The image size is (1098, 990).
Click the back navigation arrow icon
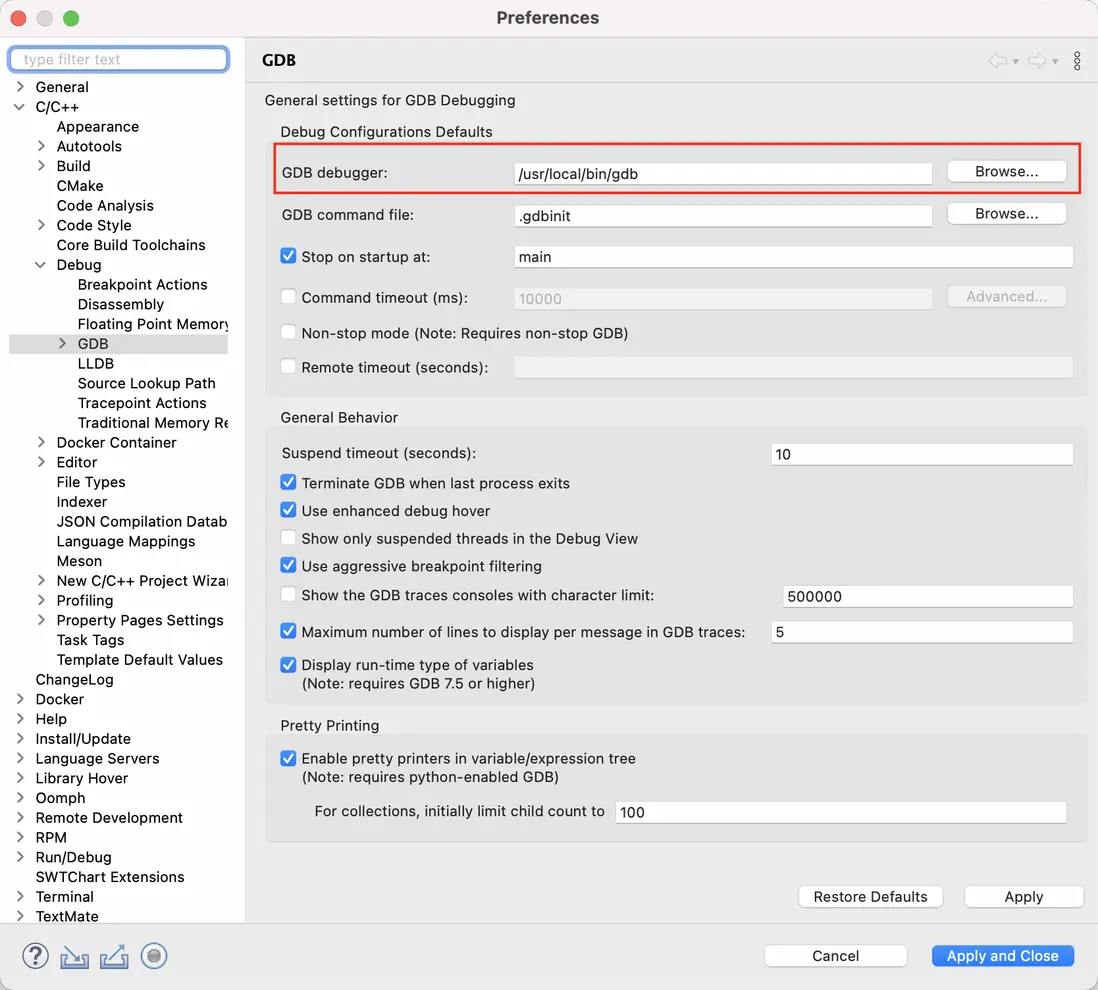(997, 61)
